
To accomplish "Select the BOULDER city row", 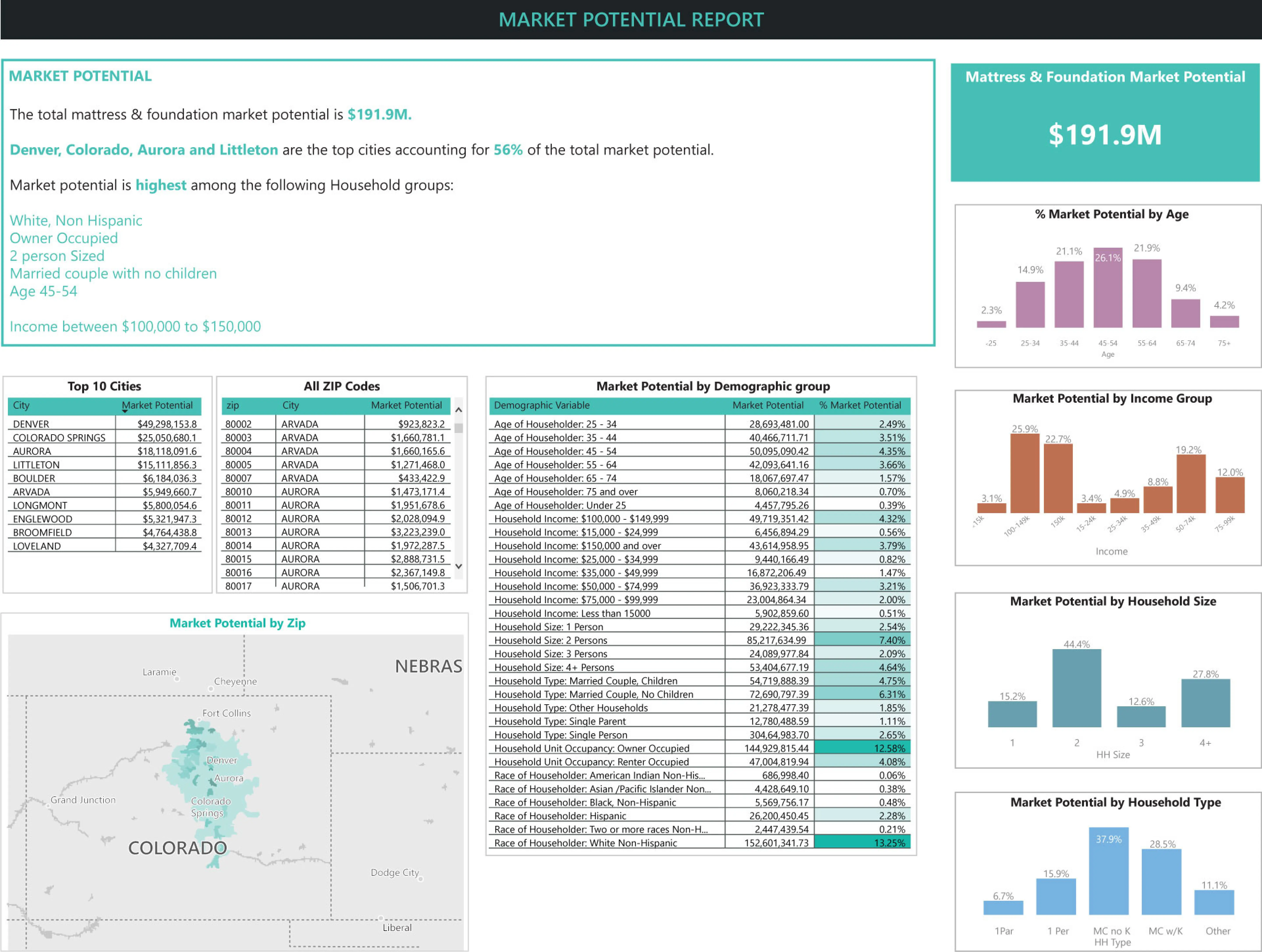I will tap(104, 478).
